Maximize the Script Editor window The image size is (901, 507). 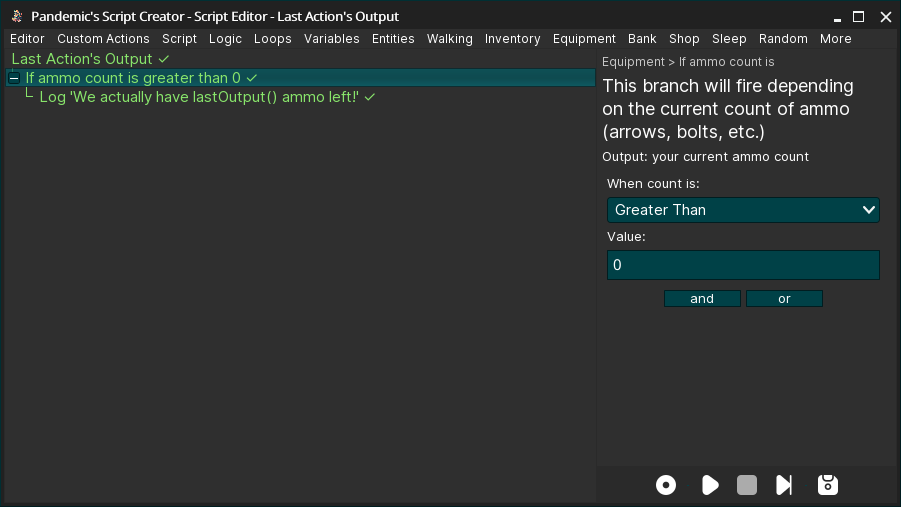click(x=858, y=17)
